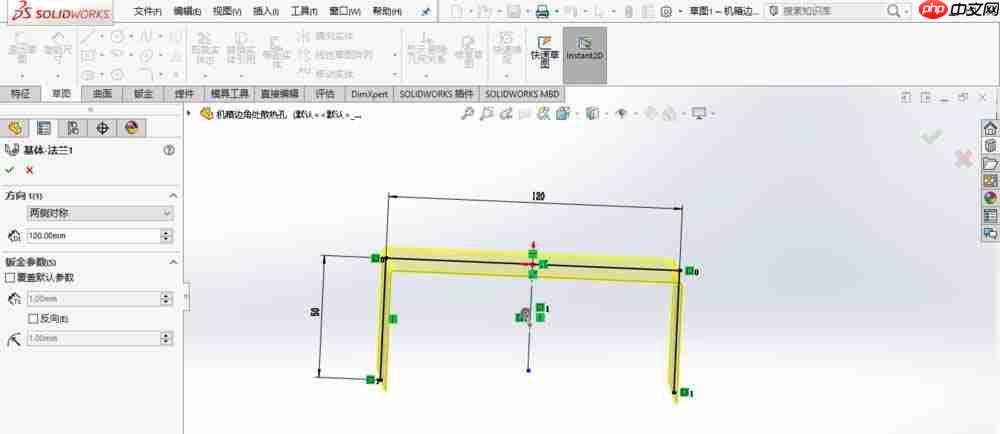Viewport: 1000px width, 434px height.
Task: Cancel sketch with the confirmation corner red X
Action: click(x=964, y=159)
